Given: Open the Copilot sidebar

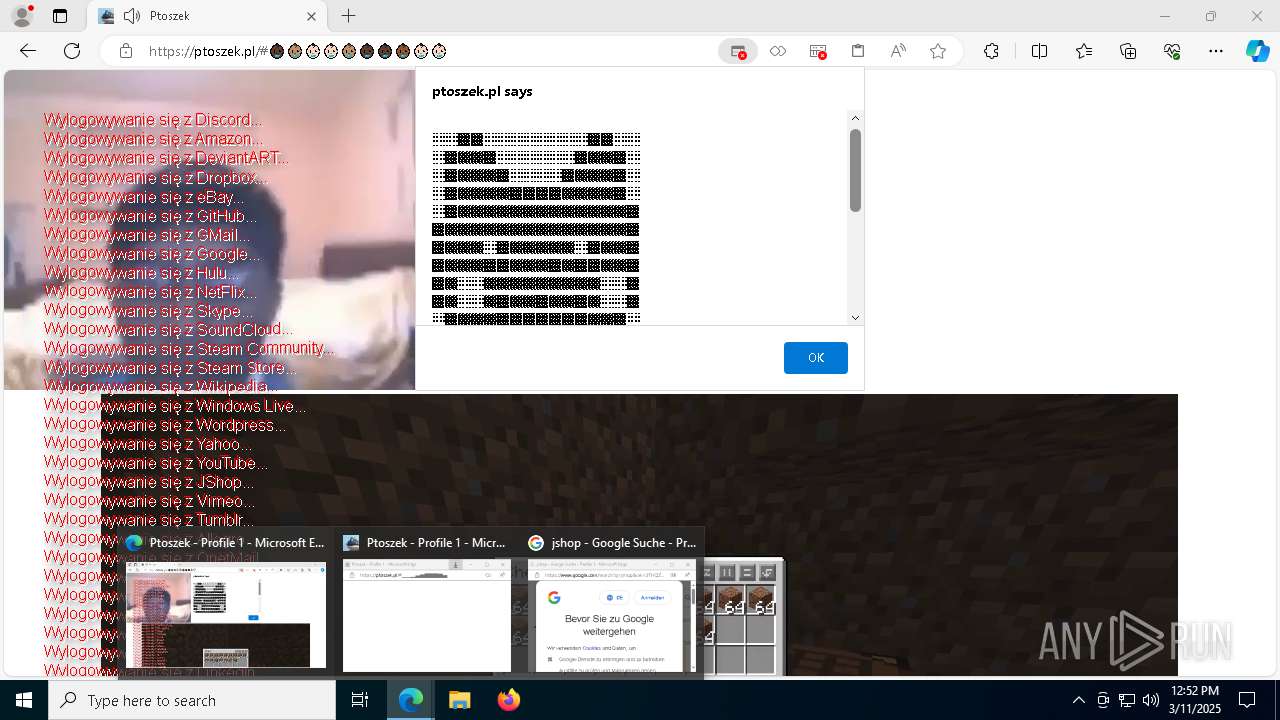Looking at the screenshot, I should [x=1258, y=51].
